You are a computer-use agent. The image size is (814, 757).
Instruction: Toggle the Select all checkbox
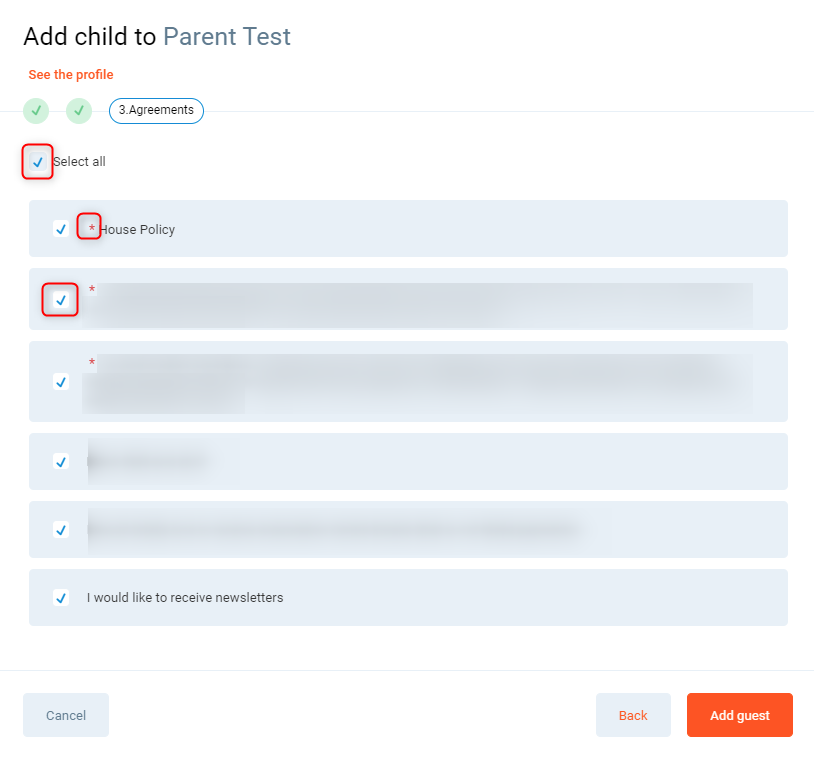point(37,162)
